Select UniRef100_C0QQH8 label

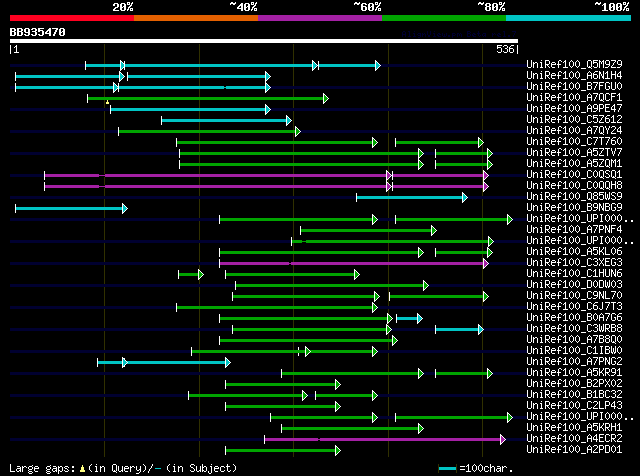click(574, 186)
